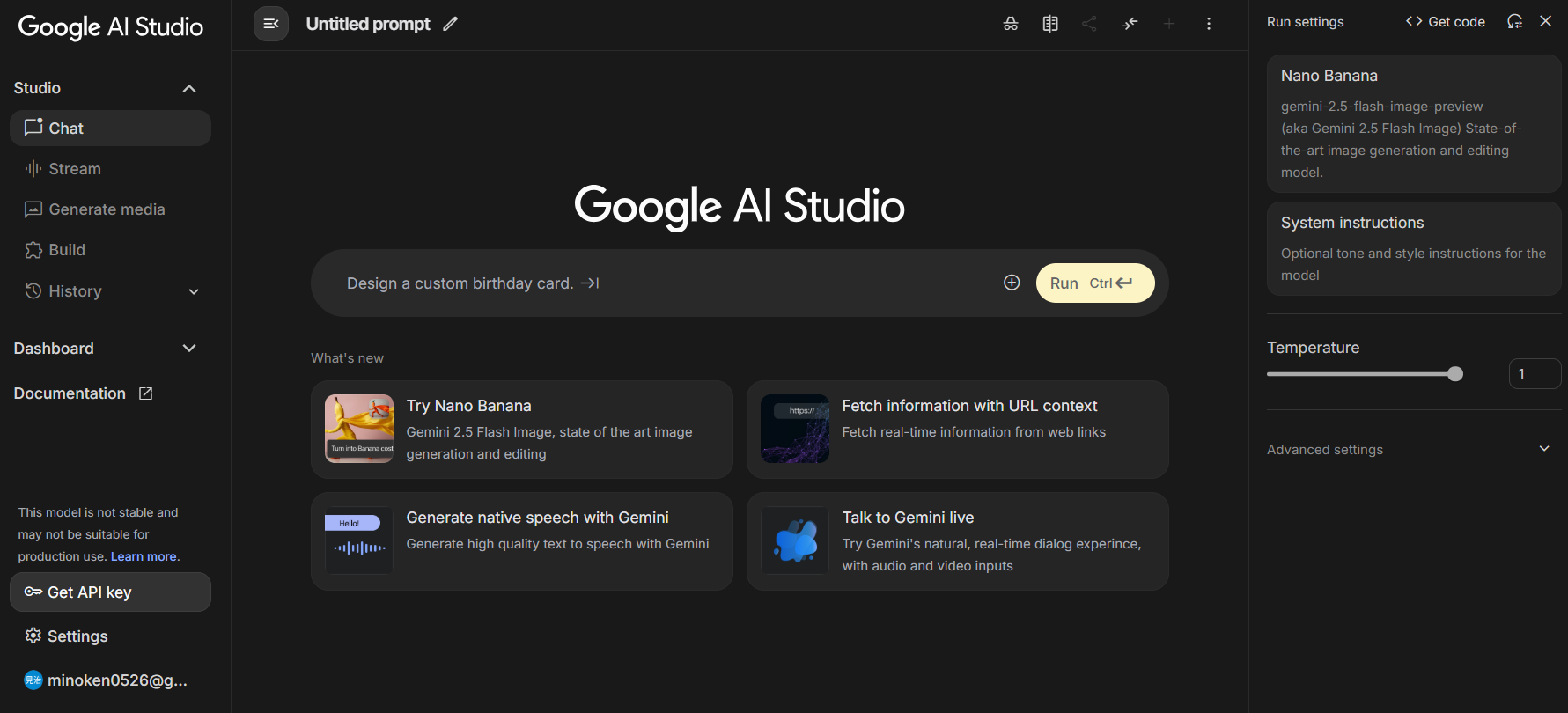This screenshot has height=713, width=1568.
Task: Expand the History dropdown chevron
Action: [x=194, y=291]
